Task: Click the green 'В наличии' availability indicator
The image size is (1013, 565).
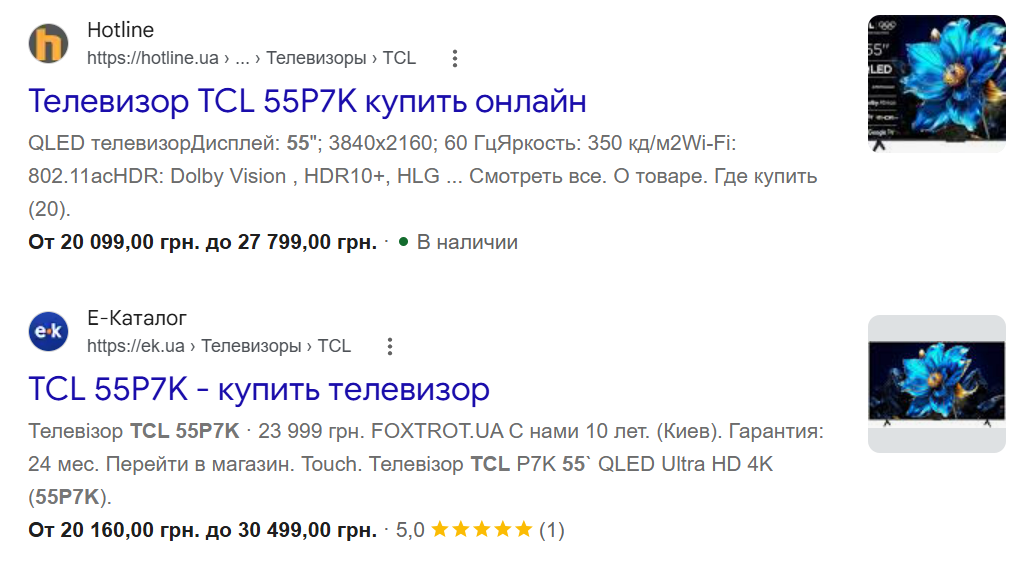Action: 458,242
